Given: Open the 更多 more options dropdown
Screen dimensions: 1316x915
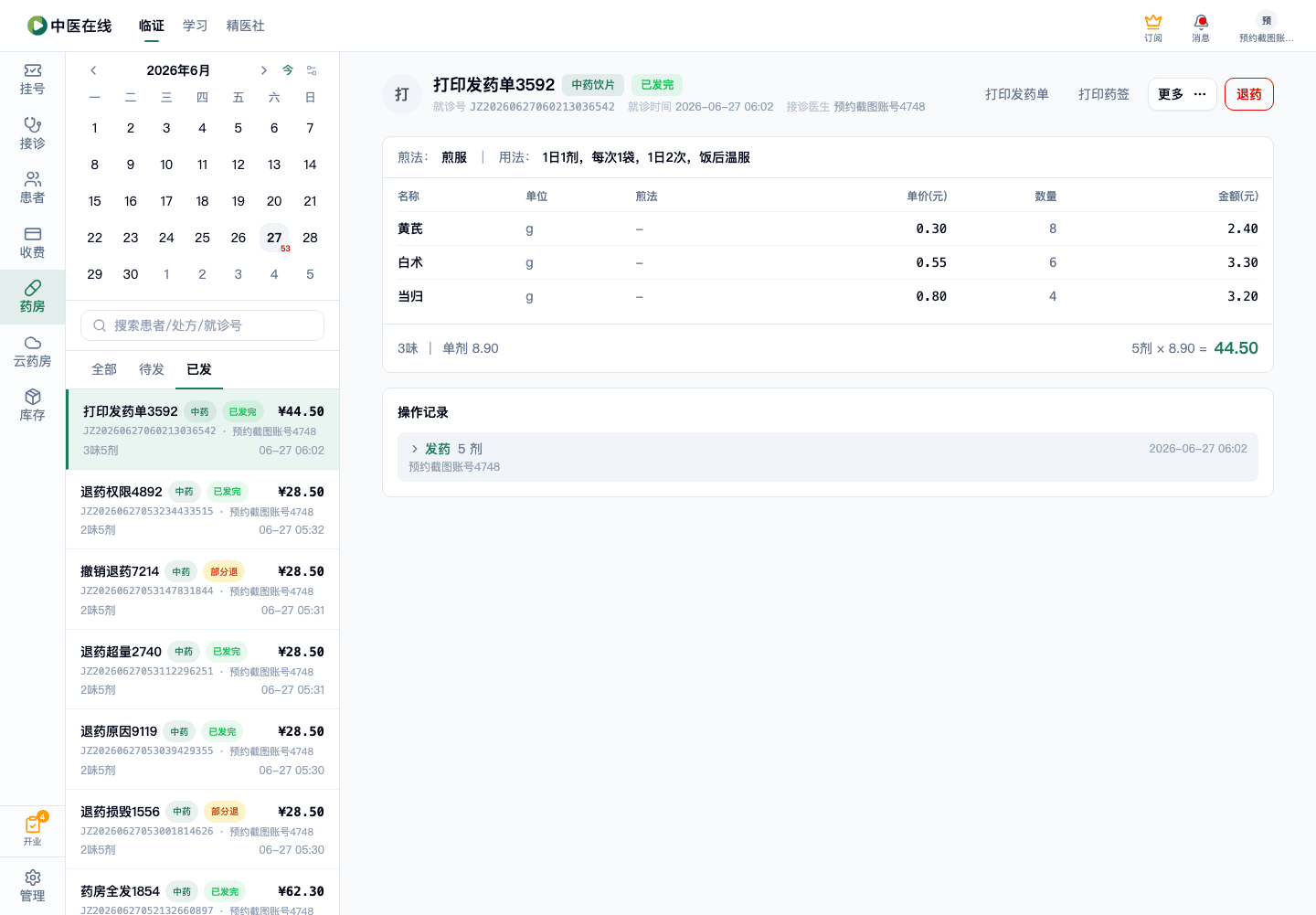Looking at the screenshot, I should 1182,94.
